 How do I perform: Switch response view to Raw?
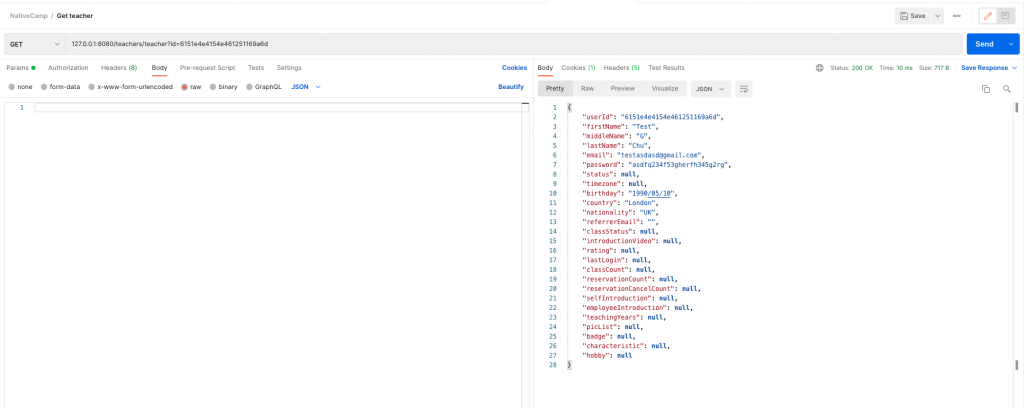pyautogui.click(x=587, y=89)
